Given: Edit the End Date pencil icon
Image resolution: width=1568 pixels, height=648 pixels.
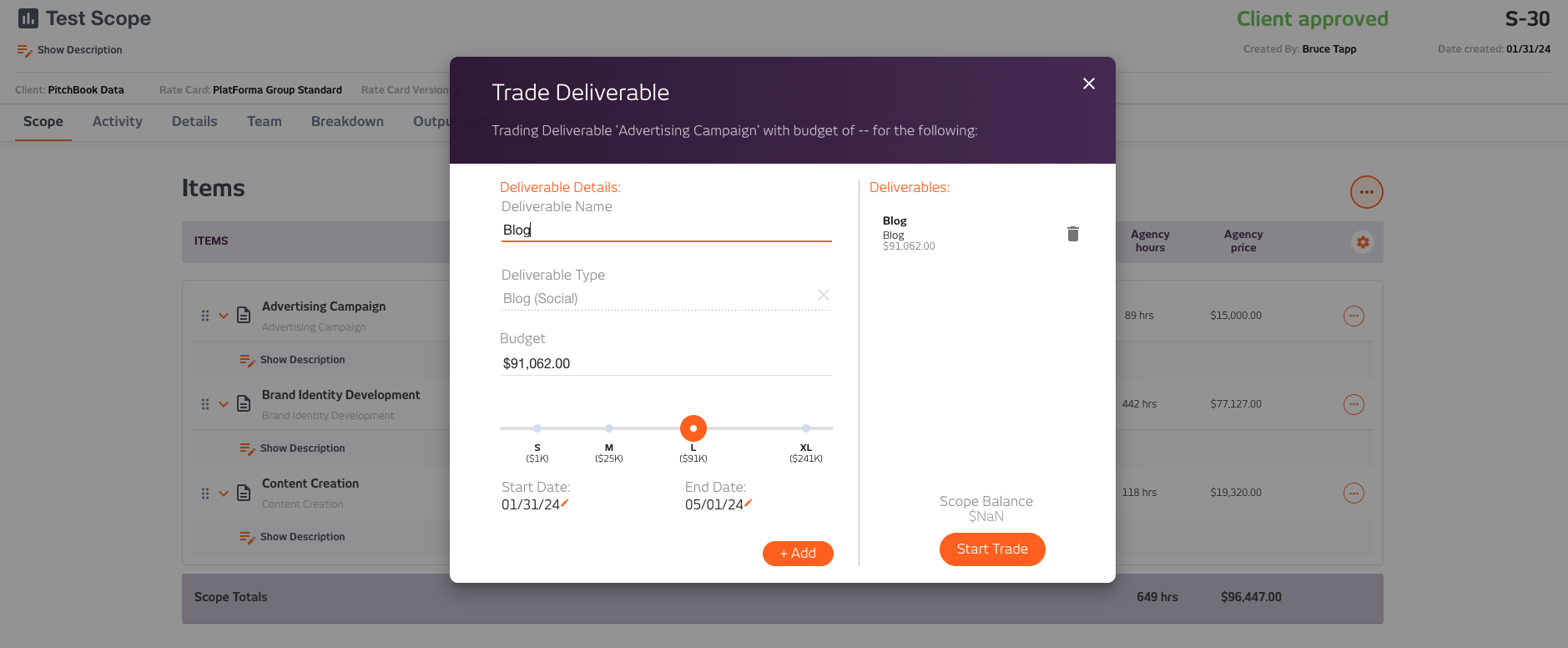Looking at the screenshot, I should pos(749,503).
